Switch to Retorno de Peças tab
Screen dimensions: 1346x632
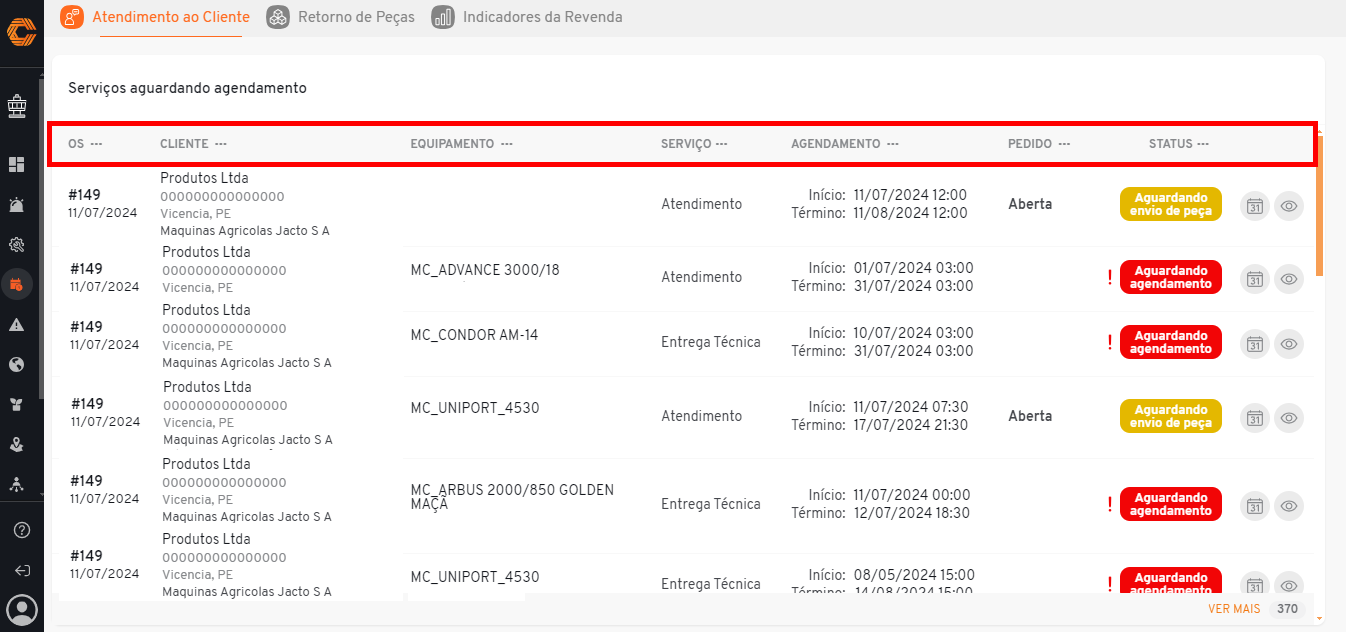coord(341,17)
